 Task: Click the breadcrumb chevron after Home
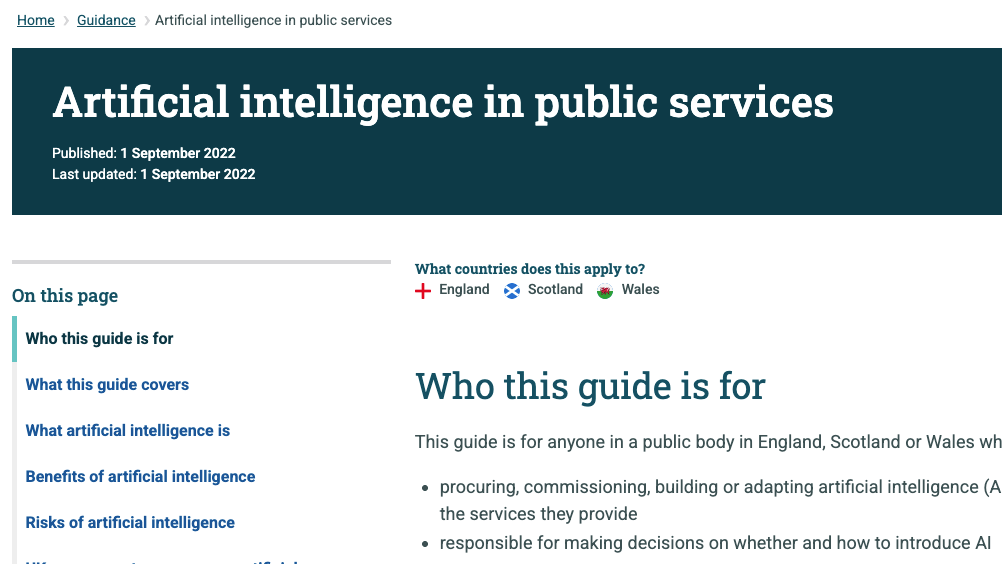[x=66, y=21]
